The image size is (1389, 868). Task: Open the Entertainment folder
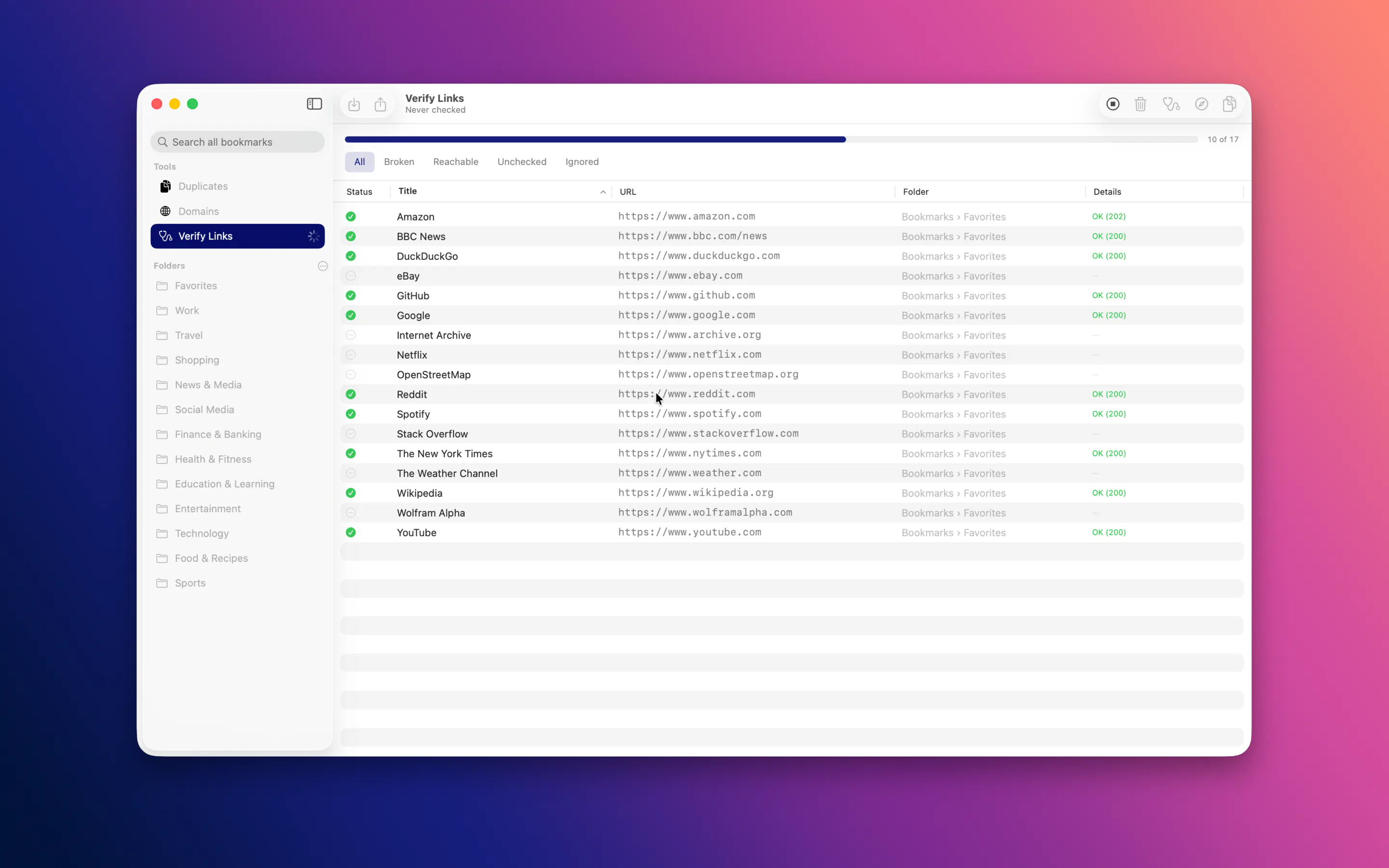point(238,509)
